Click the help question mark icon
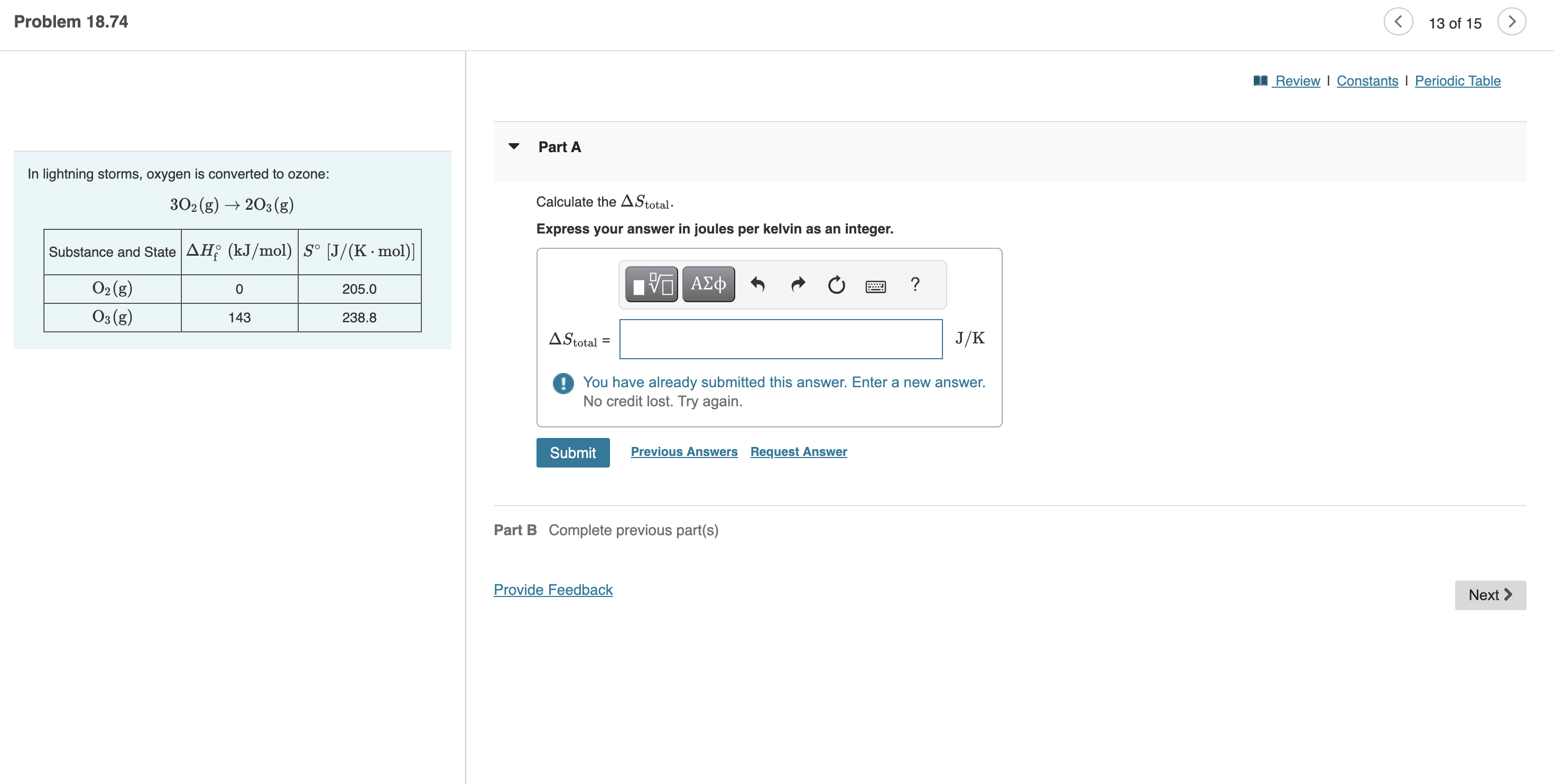This screenshot has width=1554, height=784. (915, 284)
